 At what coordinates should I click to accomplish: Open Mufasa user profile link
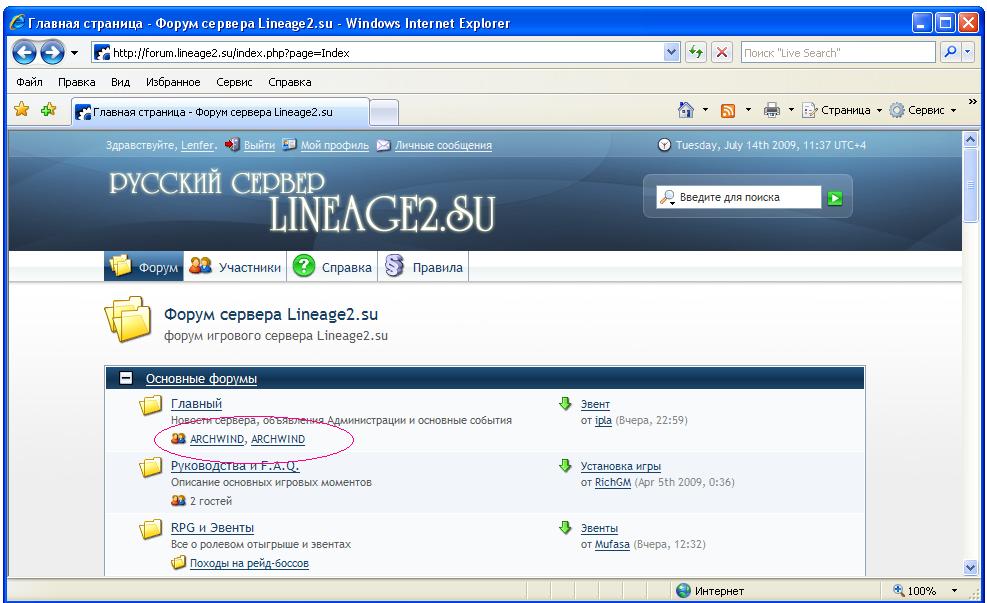pyautogui.click(x=612, y=544)
